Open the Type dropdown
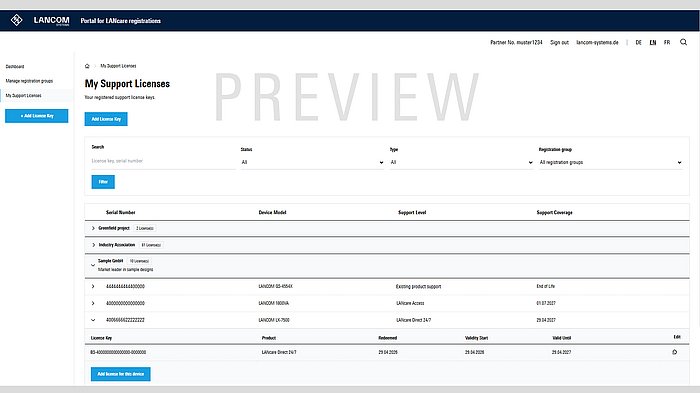The width and height of the screenshot is (700, 393). tap(461, 162)
